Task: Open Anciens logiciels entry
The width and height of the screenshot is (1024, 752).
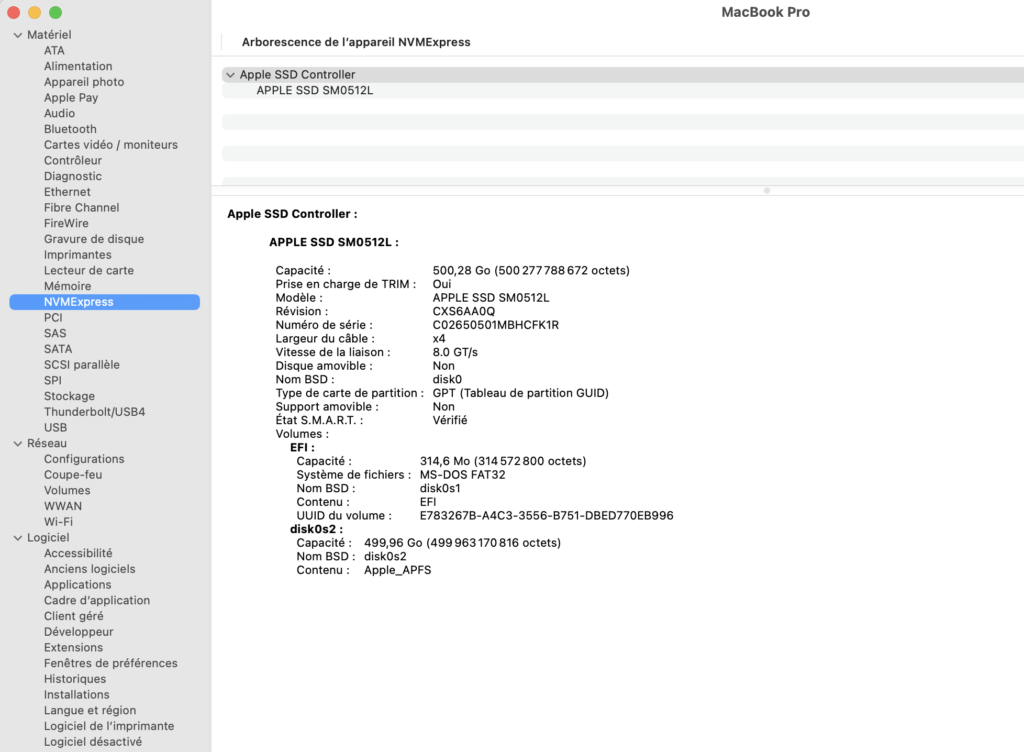Action: click(89, 569)
